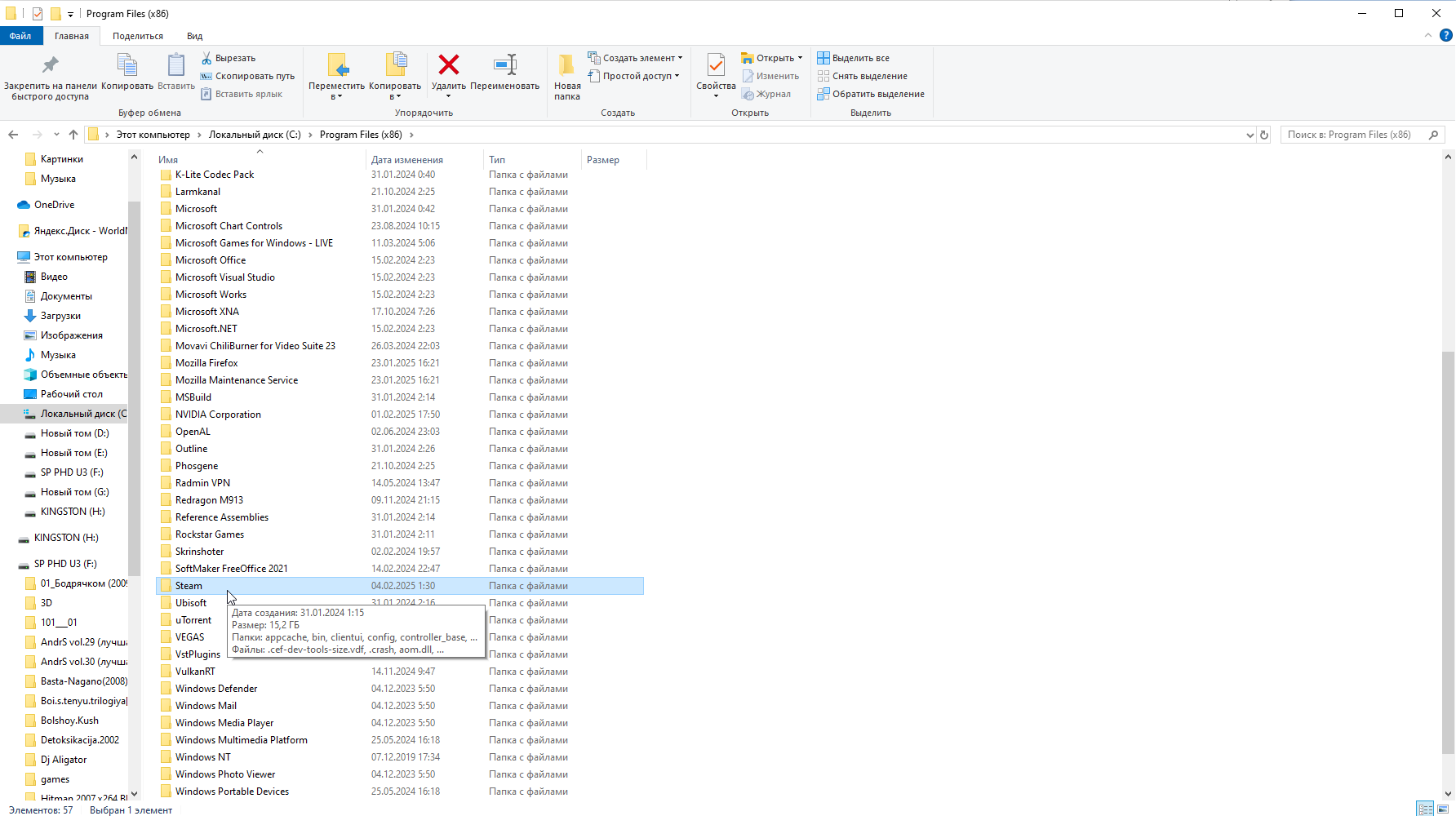Viewport: 1456px width, 816px height.
Task: Open Quick Access Toolbar customize dropdown
Action: tap(70, 14)
